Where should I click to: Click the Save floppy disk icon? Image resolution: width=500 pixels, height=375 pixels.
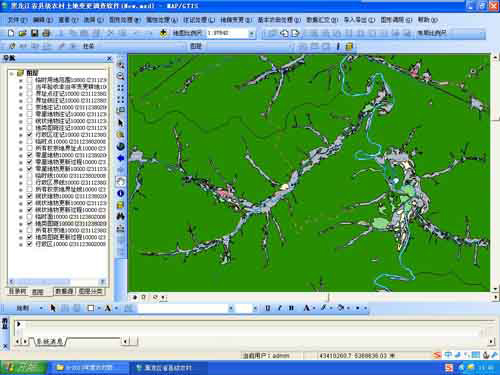[x=34, y=33]
